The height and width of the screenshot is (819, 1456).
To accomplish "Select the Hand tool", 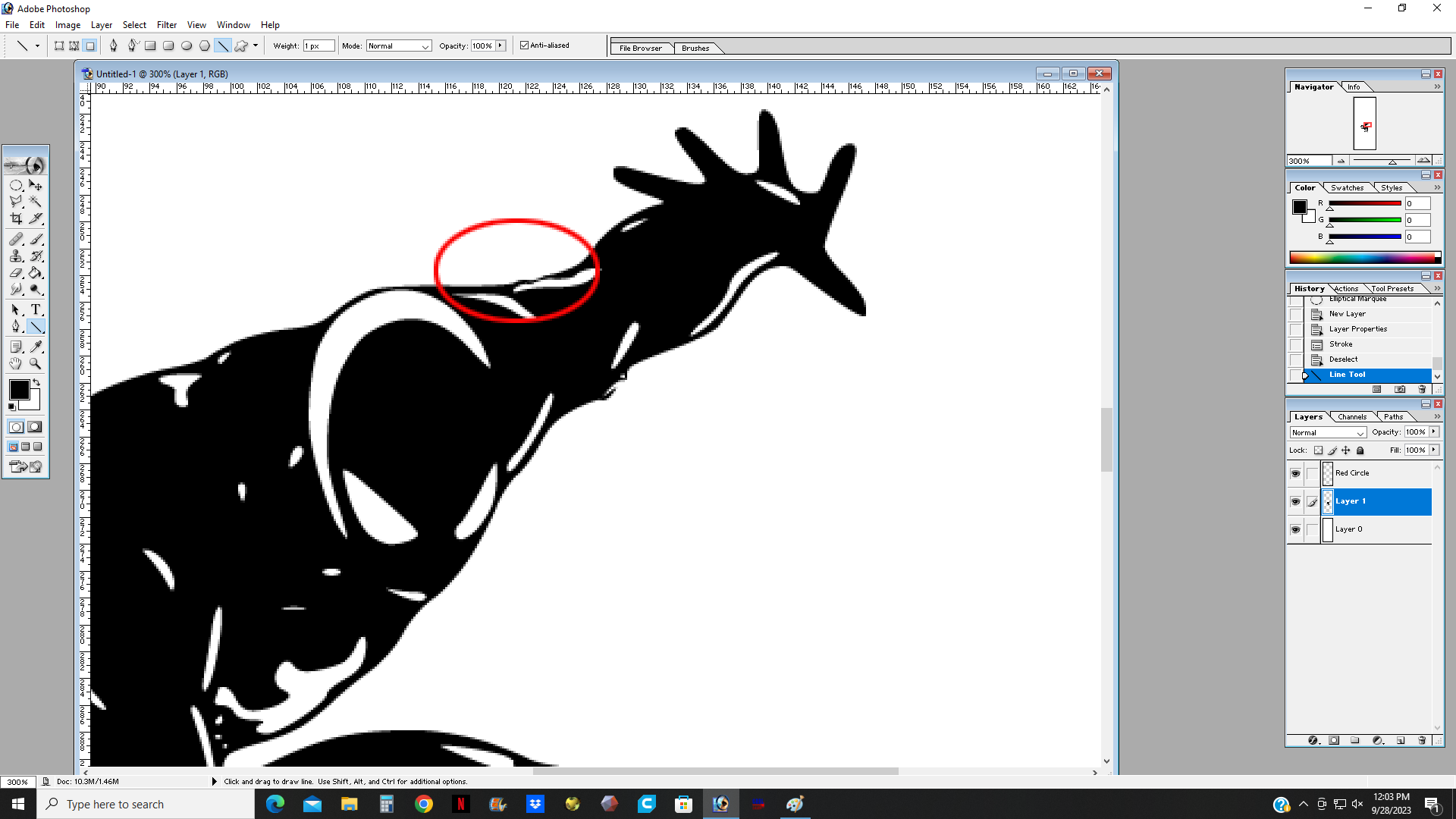I will pos(16,363).
